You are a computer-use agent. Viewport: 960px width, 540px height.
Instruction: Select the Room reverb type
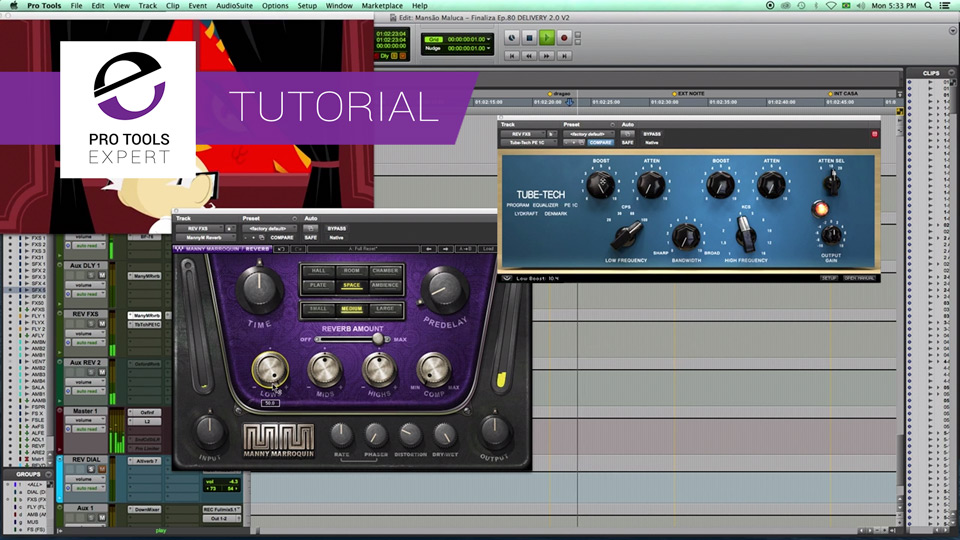point(351,271)
